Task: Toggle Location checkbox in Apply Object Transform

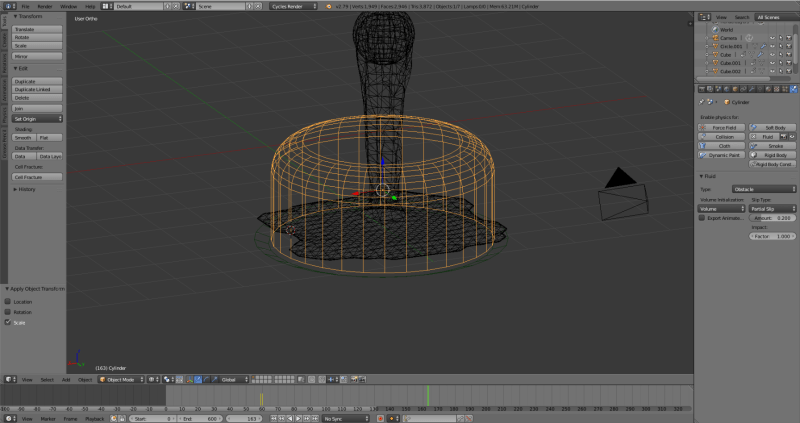Action: pos(8,302)
